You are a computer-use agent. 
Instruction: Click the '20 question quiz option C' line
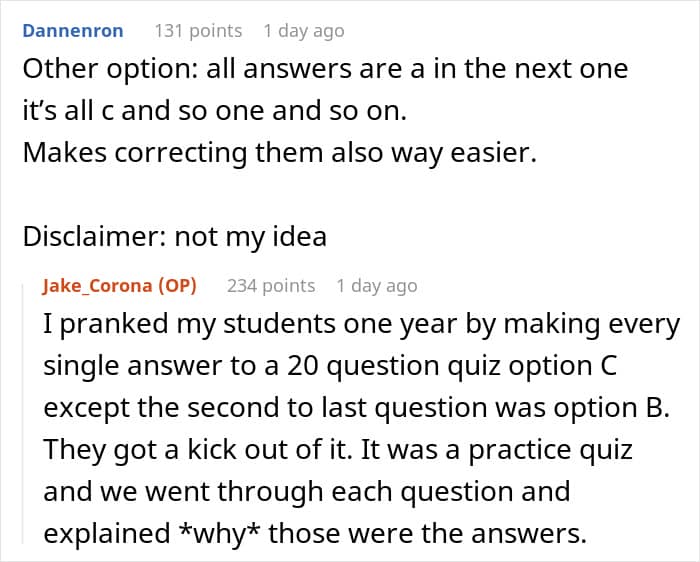point(330,366)
